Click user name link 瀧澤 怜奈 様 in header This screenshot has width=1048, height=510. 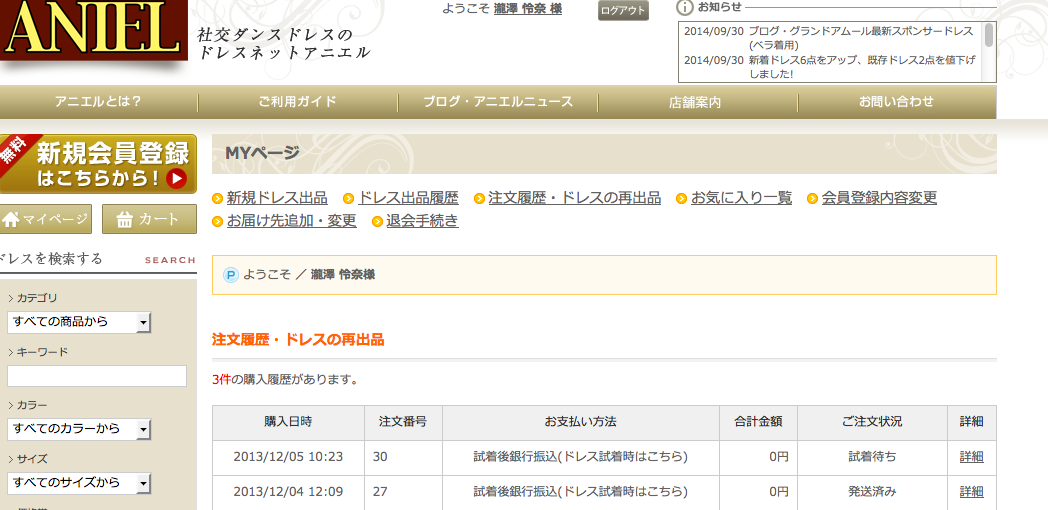click(527, 9)
